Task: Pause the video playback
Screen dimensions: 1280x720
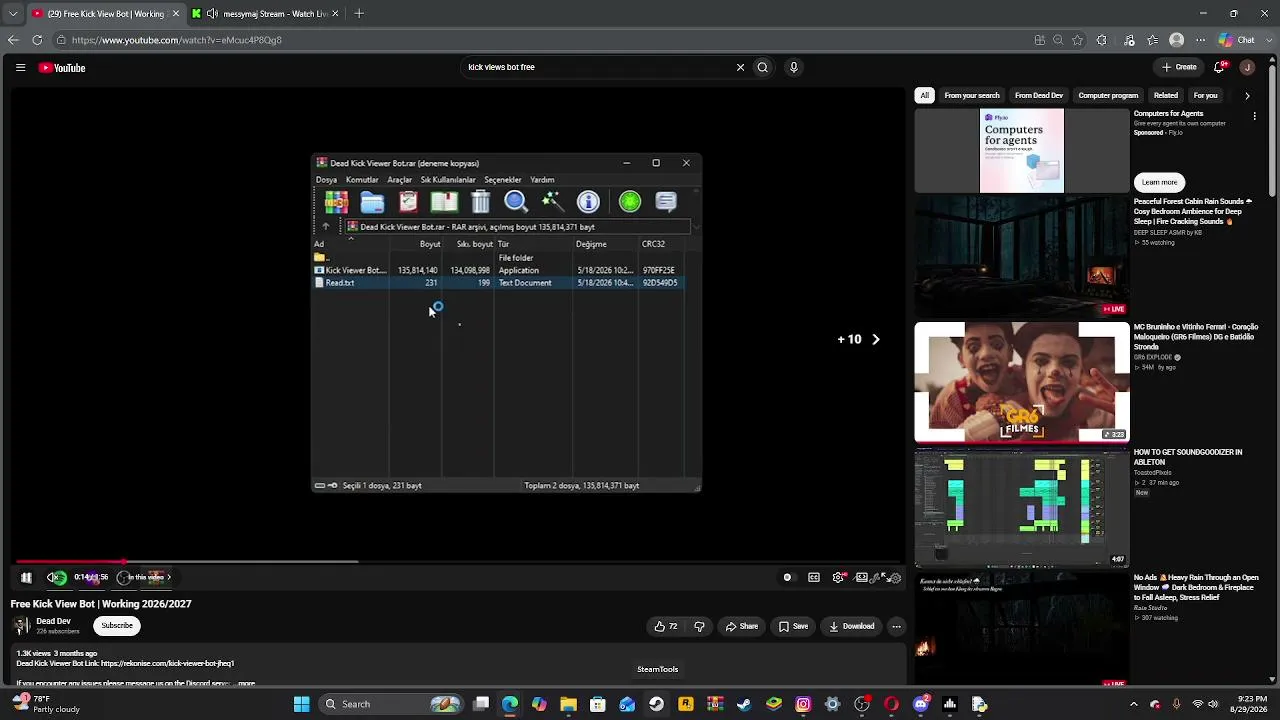Action: [x=26, y=577]
